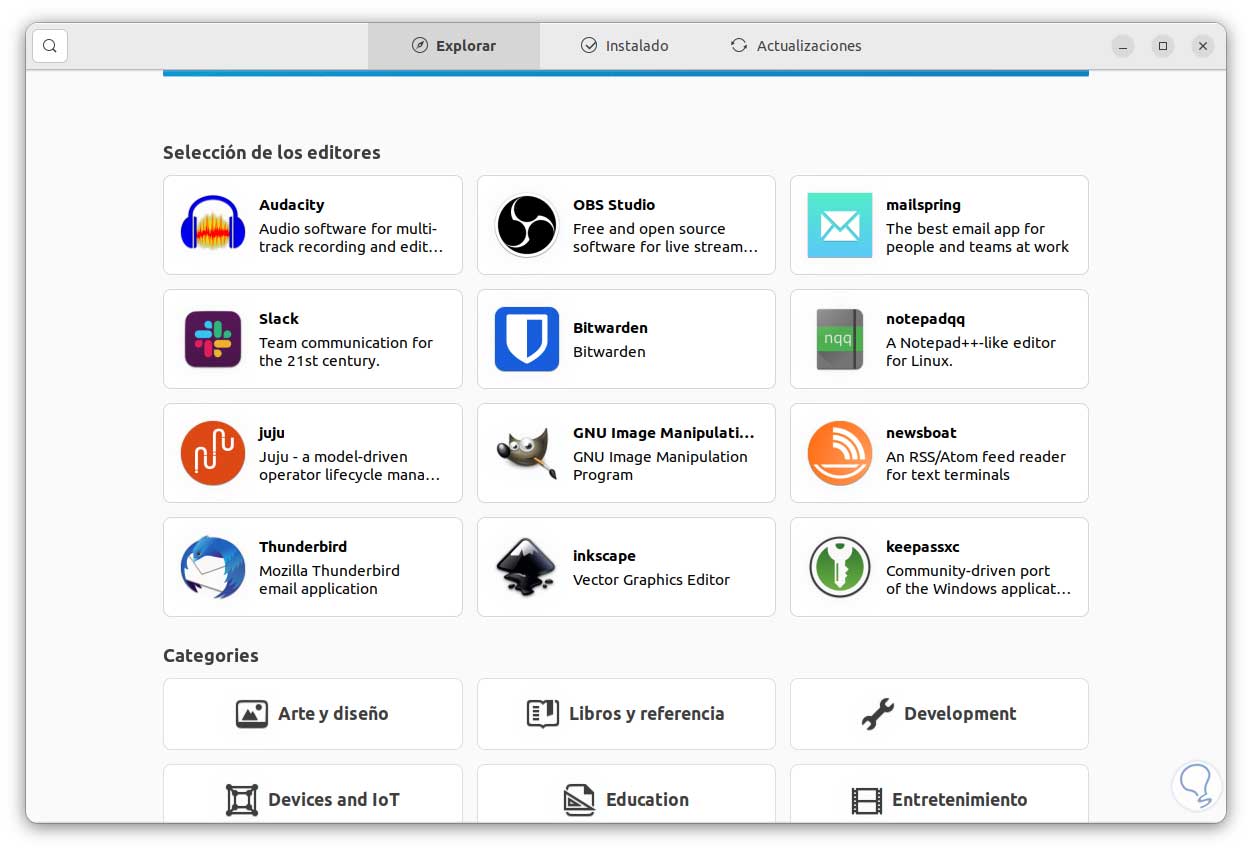Click the Entretenimiento film strip icon
The width and height of the screenshot is (1252, 852).
tap(867, 800)
